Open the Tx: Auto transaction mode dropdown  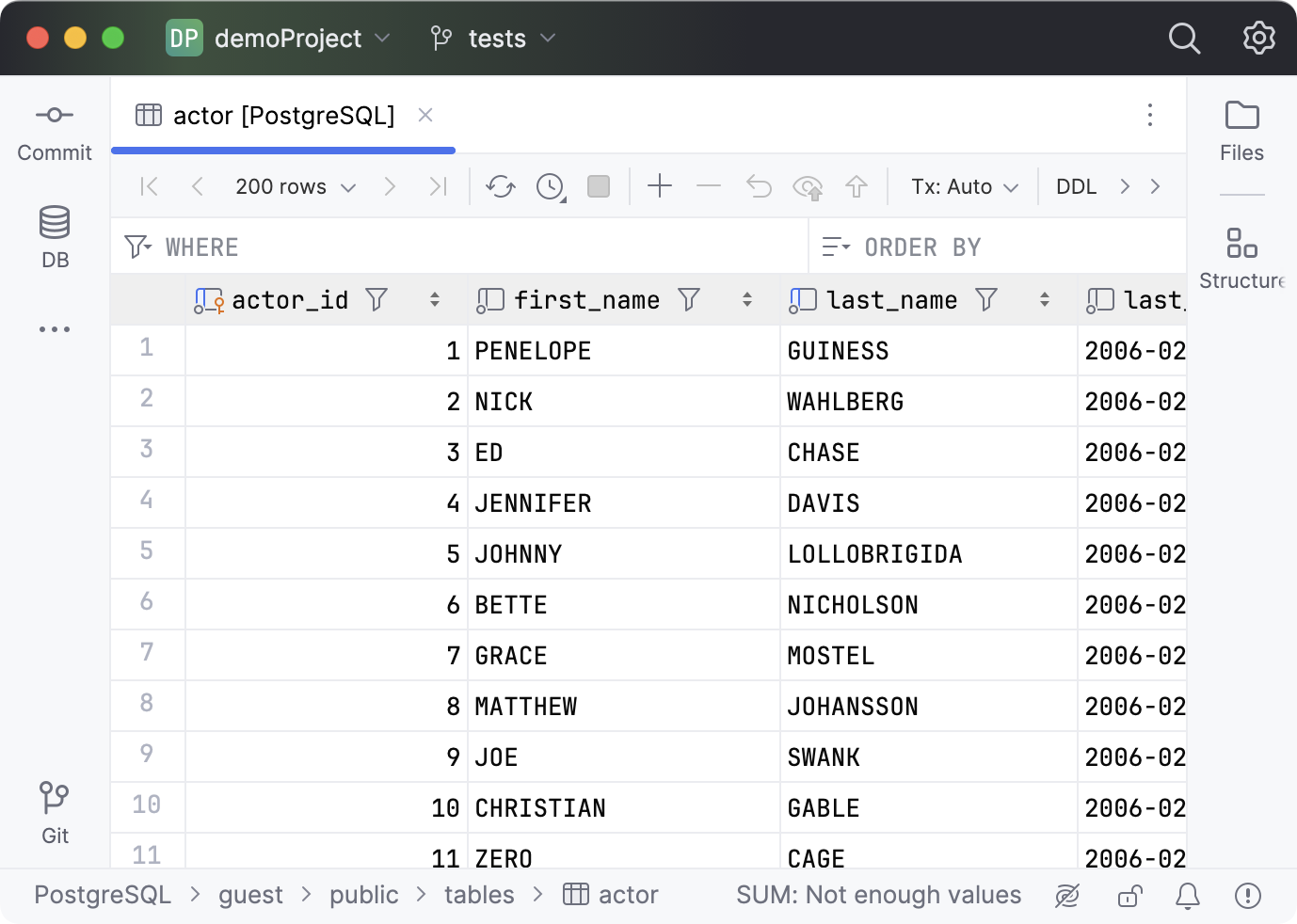pyautogui.click(x=963, y=186)
